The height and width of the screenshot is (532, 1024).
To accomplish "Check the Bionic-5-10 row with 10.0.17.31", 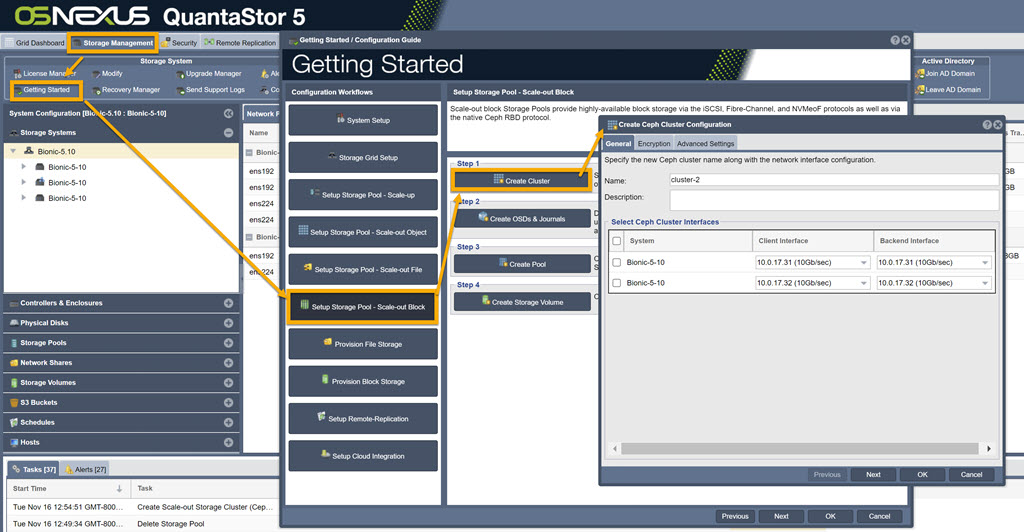I will pyautogui.click(x=616, y=262).
